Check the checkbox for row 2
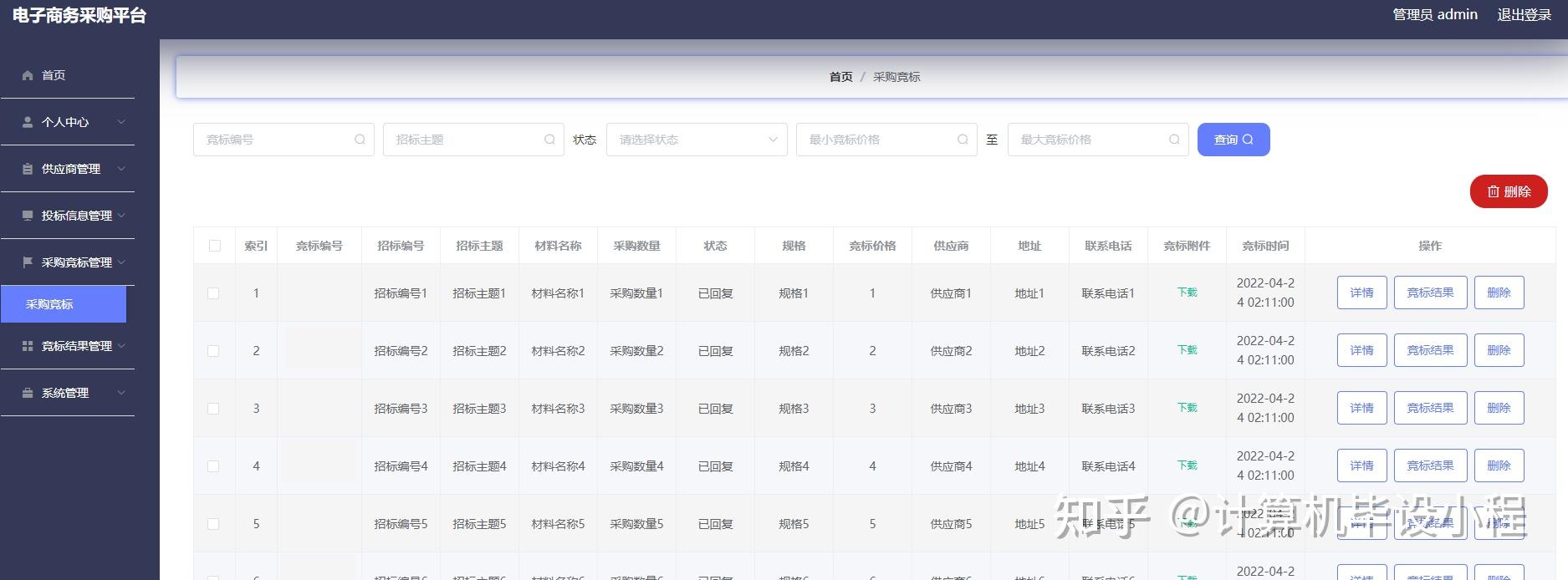The image size is (1568, 580). (213, 351)
